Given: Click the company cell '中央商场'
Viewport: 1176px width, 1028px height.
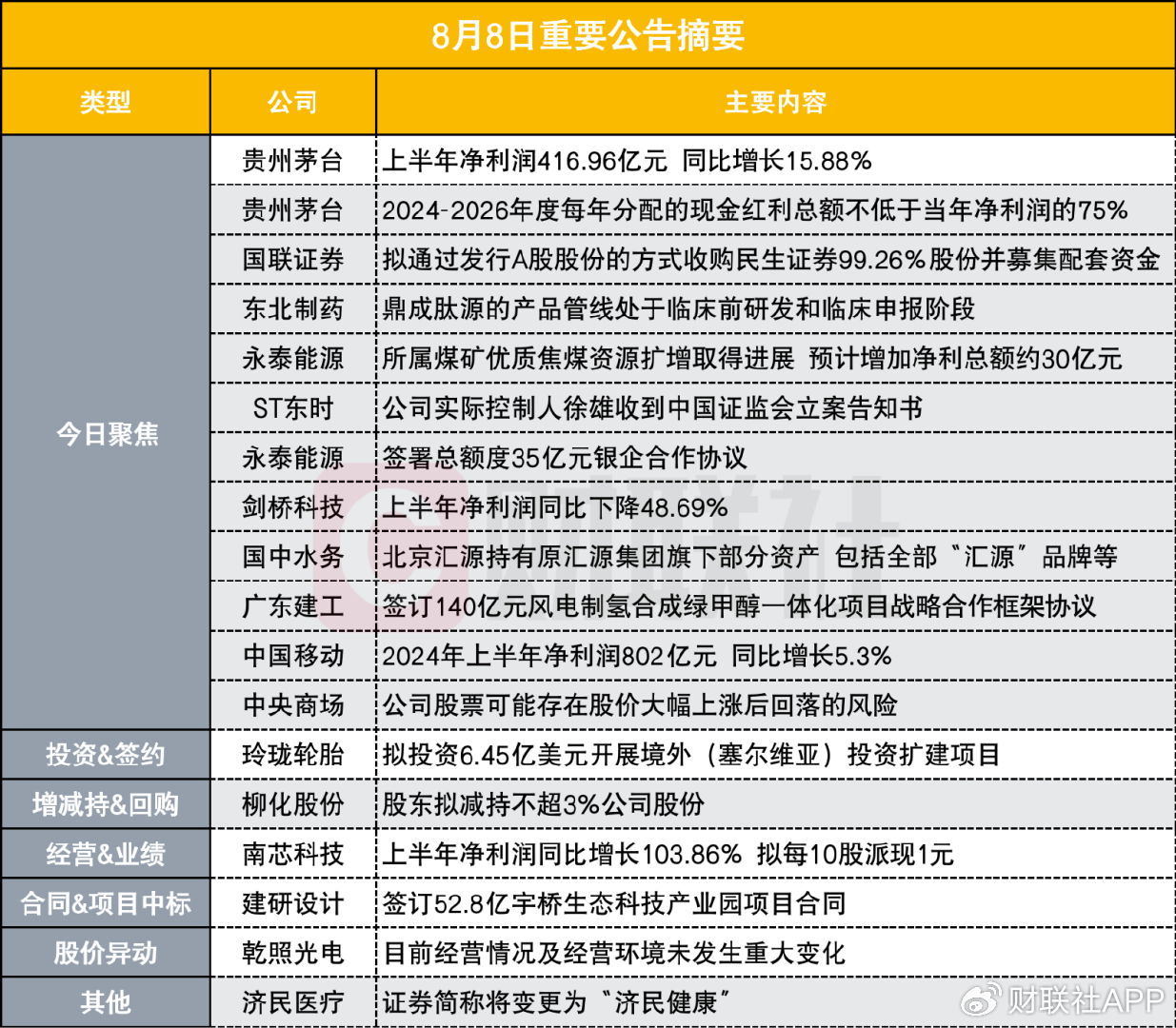Looking at the screenshot, I should 292,705.
